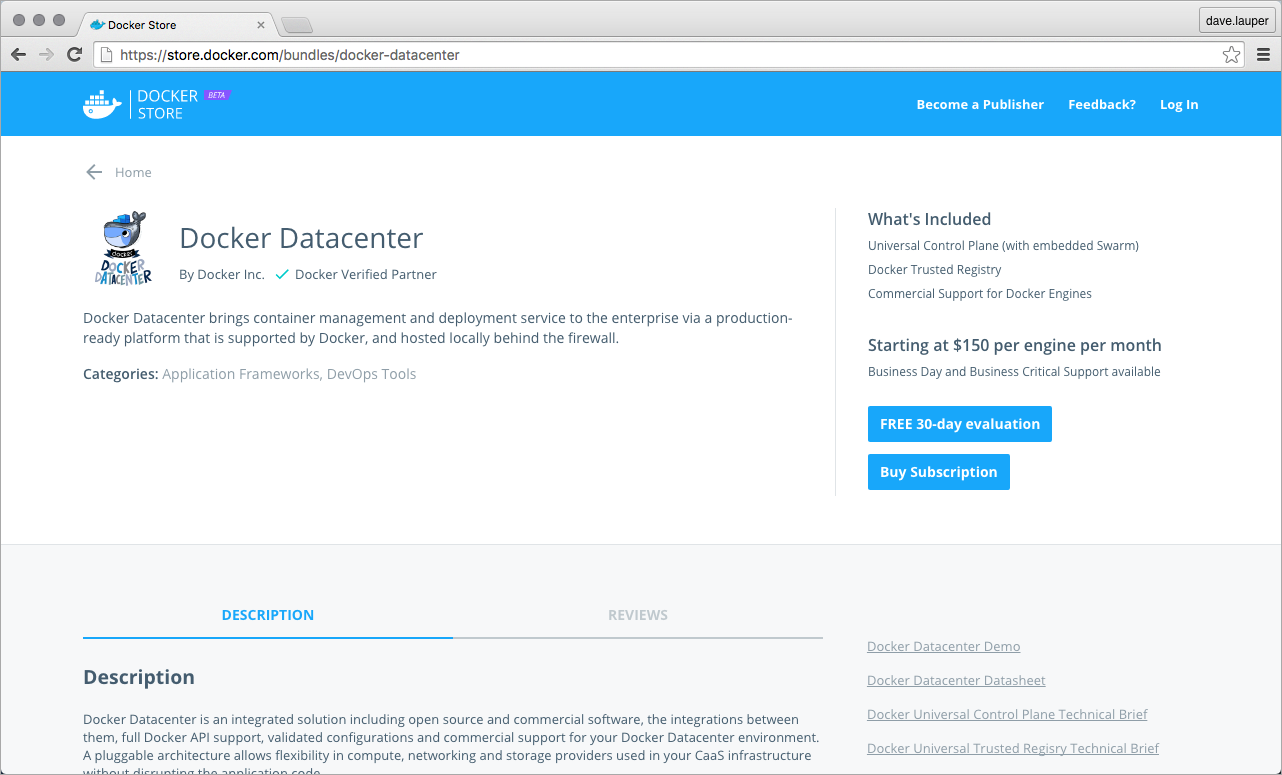1282x775 pixels.
Task: Close the Docker Store browser tab
Action: coord(261,24)
